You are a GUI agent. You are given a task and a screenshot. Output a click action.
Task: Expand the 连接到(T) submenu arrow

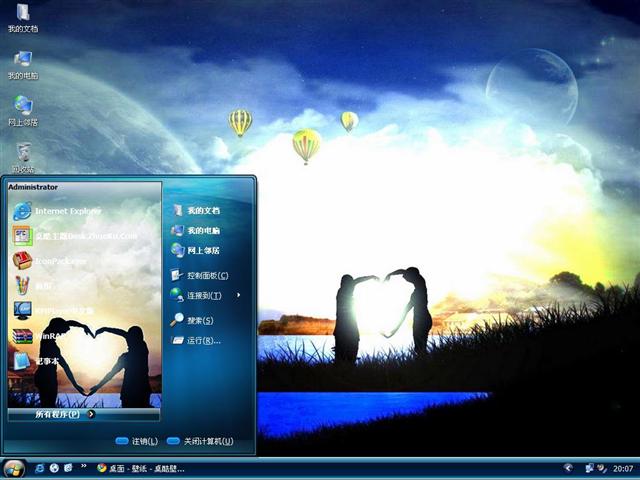[238, 295]
